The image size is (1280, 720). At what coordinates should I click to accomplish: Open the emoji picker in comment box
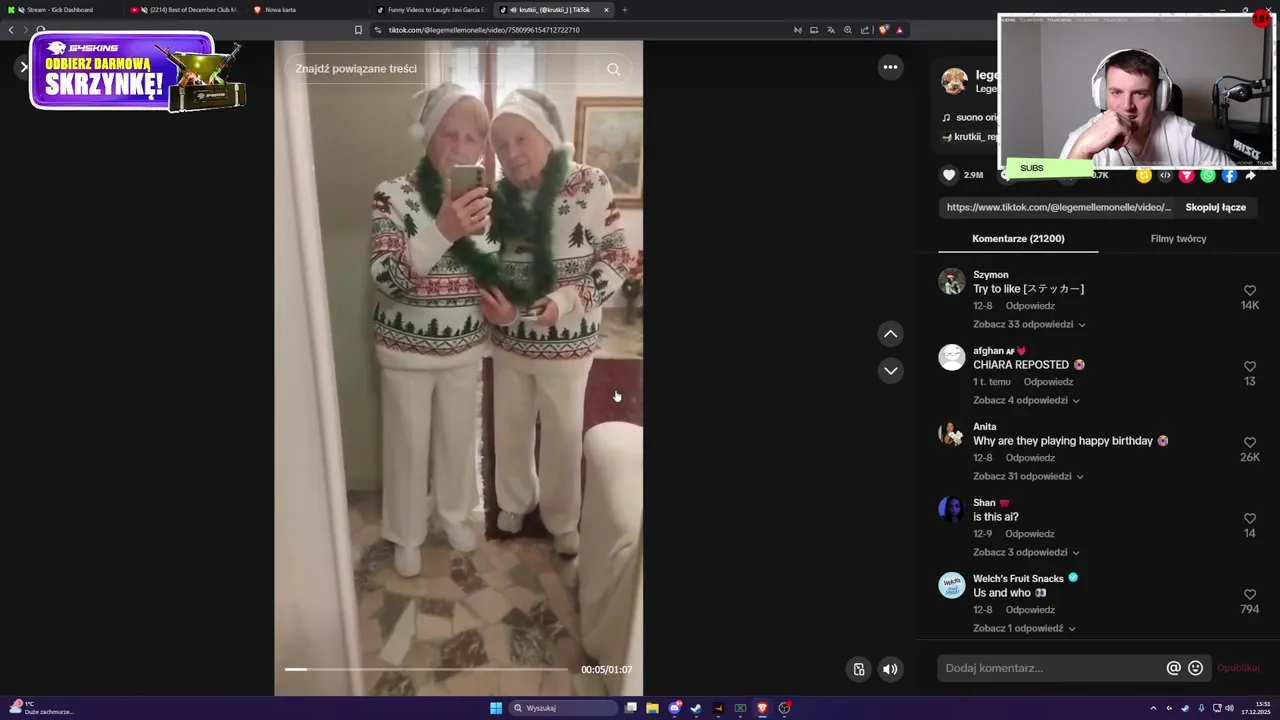(x=1195, y=668)
